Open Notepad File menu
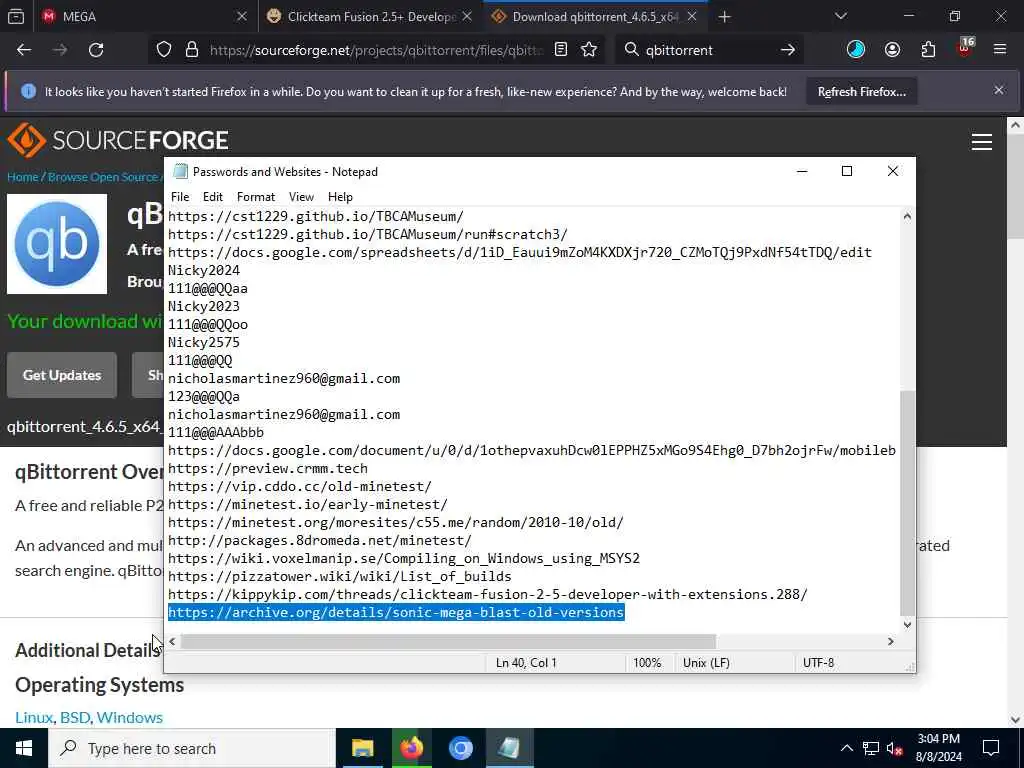This screenshot has height=768, width=1024. pyautogui.click(x=180, y=197)
